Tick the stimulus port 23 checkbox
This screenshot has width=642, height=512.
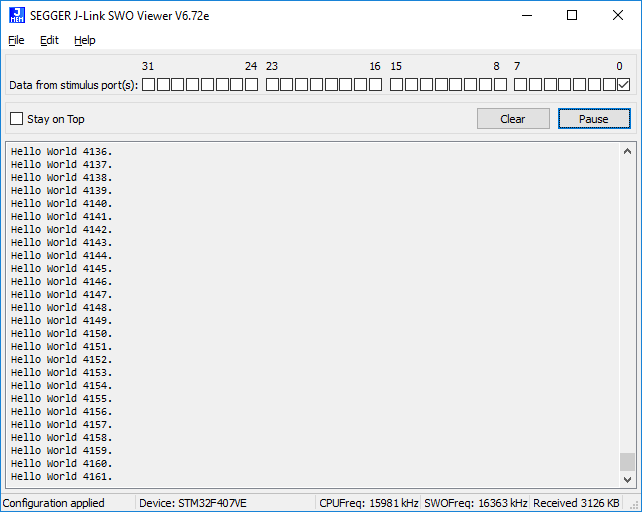click(x=272, y=85)
